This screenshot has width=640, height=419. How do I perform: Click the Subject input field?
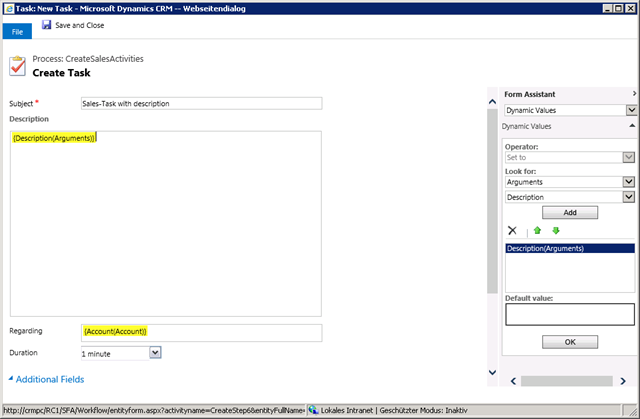(x=202, y=103)
